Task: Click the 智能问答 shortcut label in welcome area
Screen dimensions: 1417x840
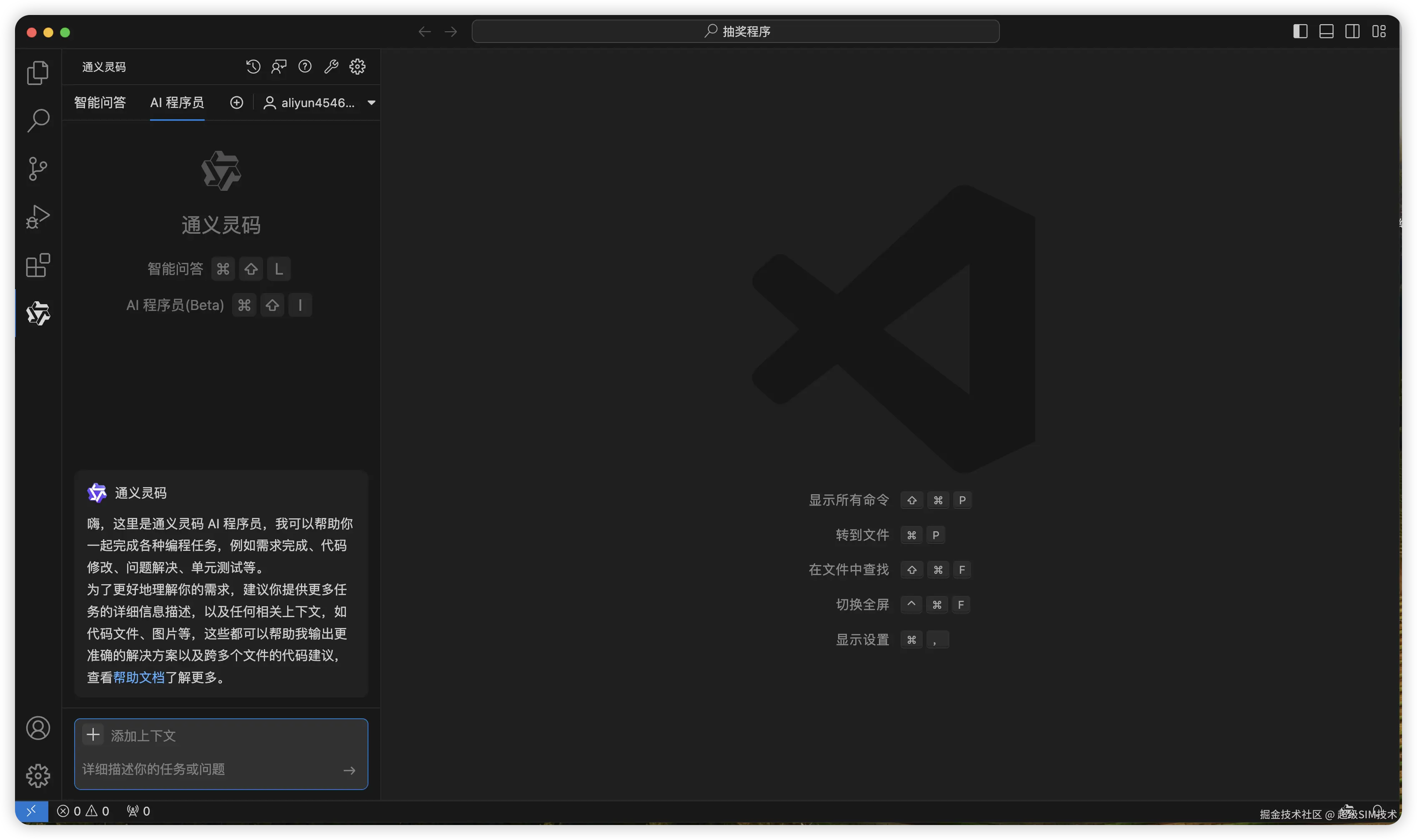Action: pyautogui.click(x=175, y=269)
